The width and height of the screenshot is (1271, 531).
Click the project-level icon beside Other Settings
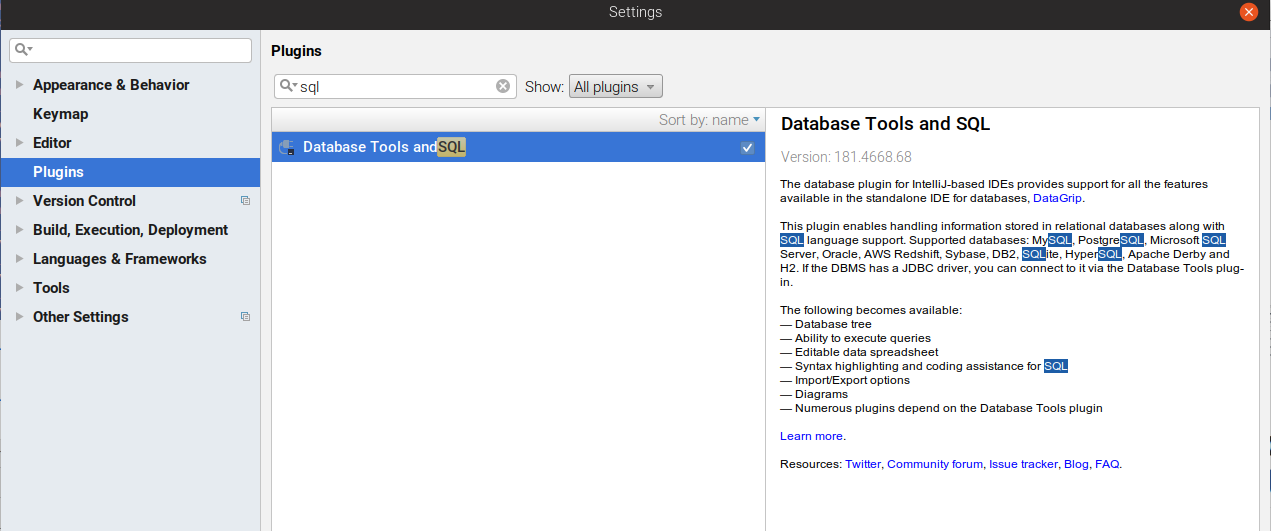[x=245, y=317]
